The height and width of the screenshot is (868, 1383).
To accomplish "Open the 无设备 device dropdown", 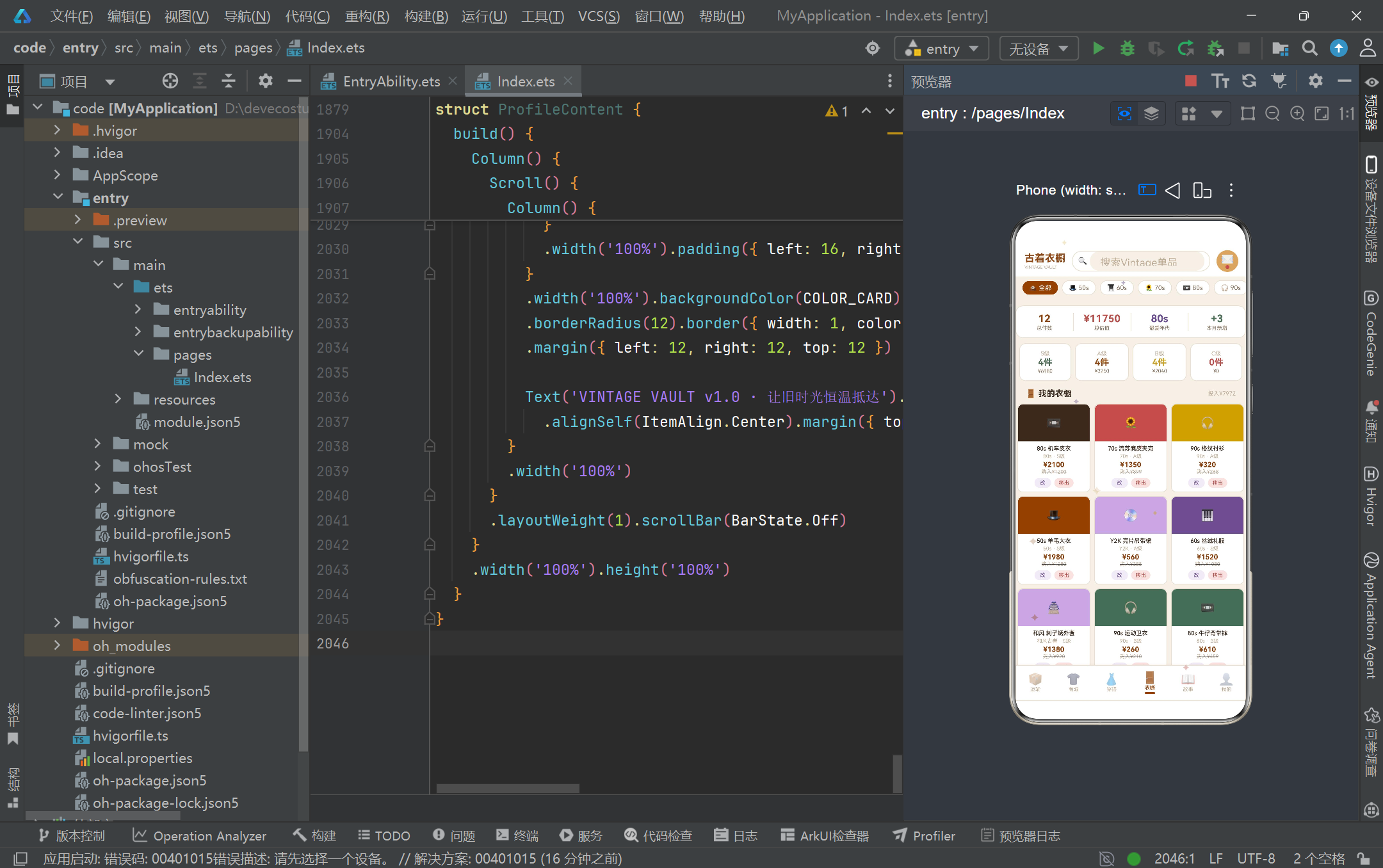I will click(1039, 49).
